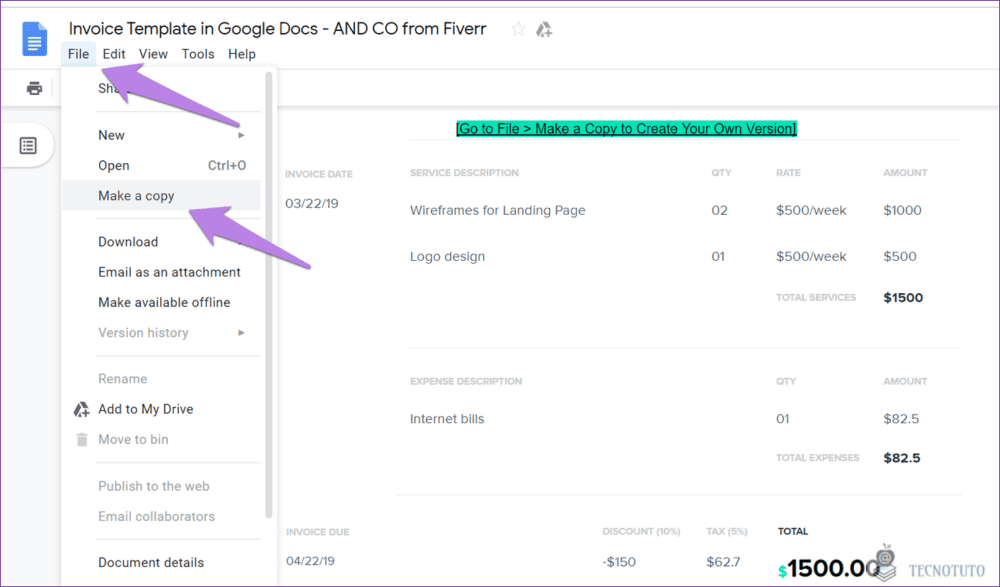This screenshot has width=1000, height=587.
Task: Expand the New submenu arrow
Action: (241, 135)
